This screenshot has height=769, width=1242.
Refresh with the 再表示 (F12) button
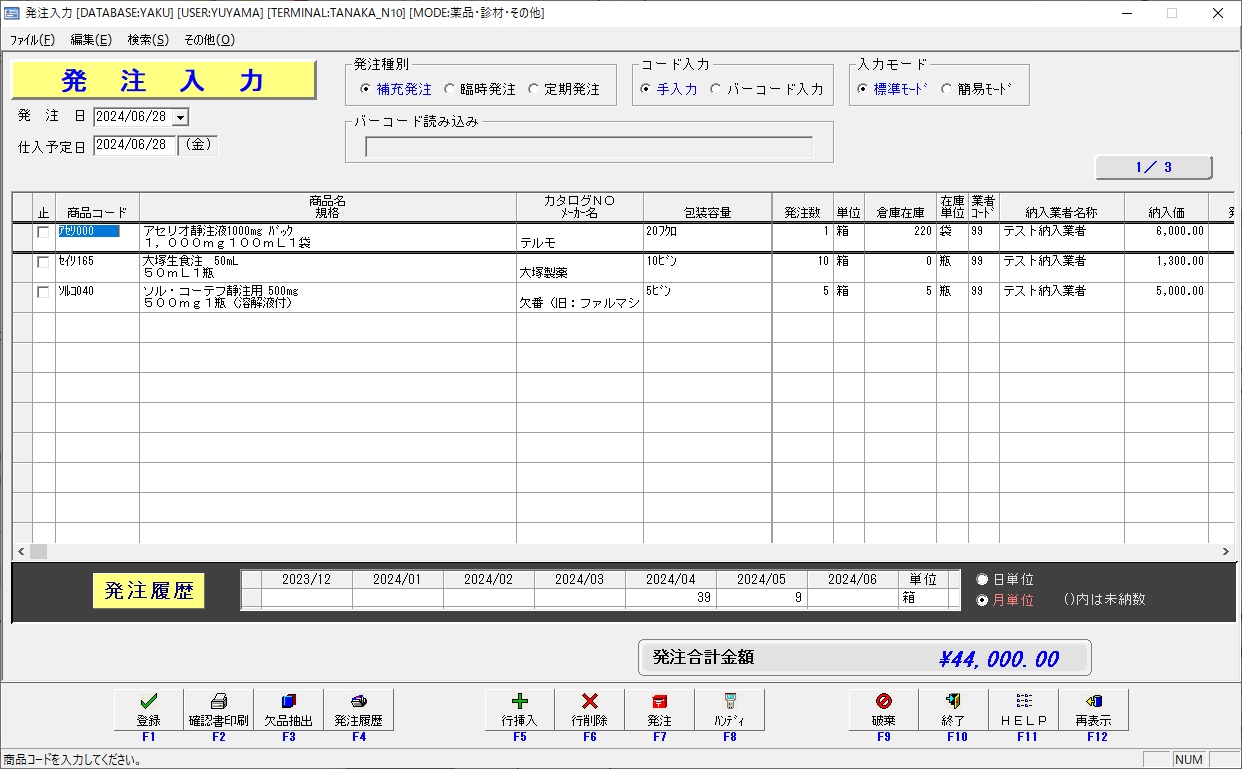pos(1093,710)
